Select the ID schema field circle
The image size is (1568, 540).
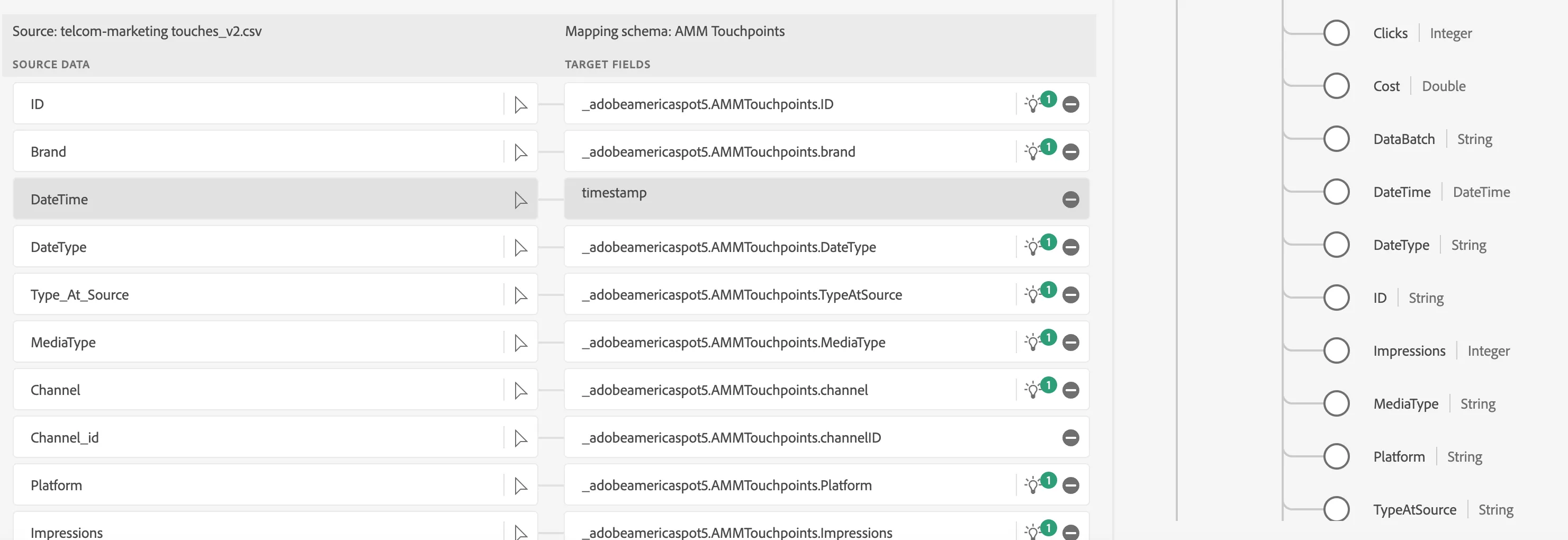pyautogui.click(x=1336, y=298)
